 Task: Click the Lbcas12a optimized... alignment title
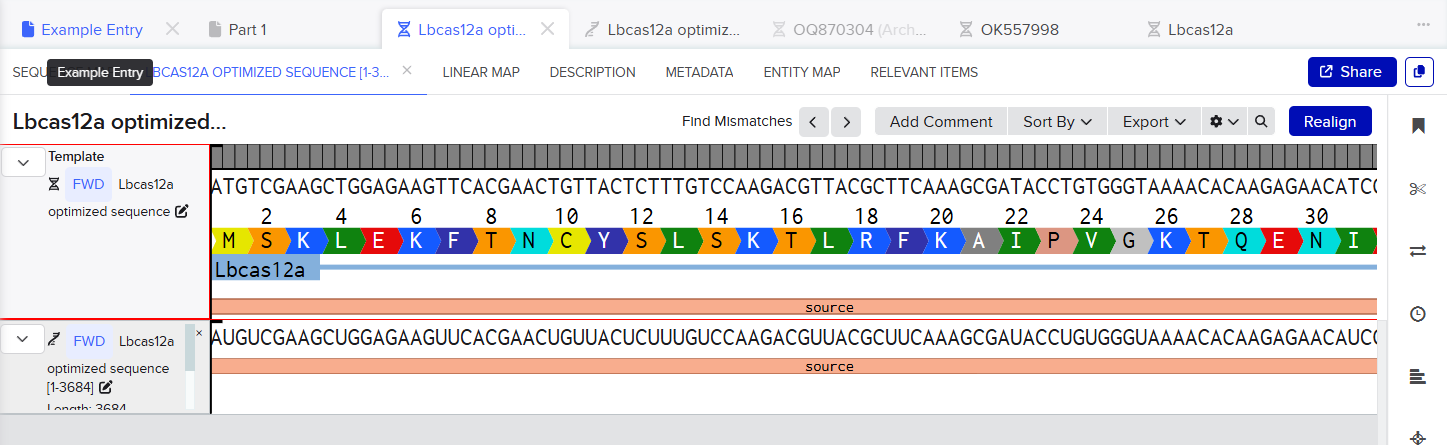pyautogui.click(x=119, y=121)
